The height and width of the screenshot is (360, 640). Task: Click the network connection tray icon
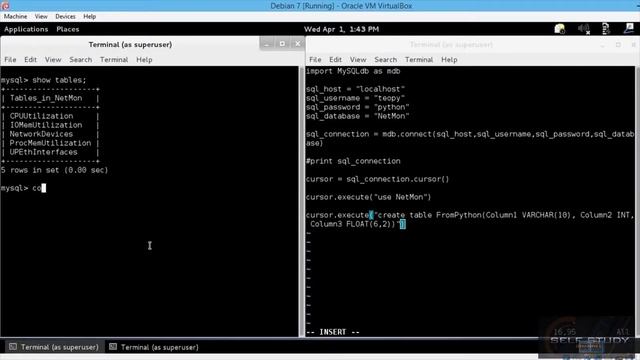click(606, 29)
